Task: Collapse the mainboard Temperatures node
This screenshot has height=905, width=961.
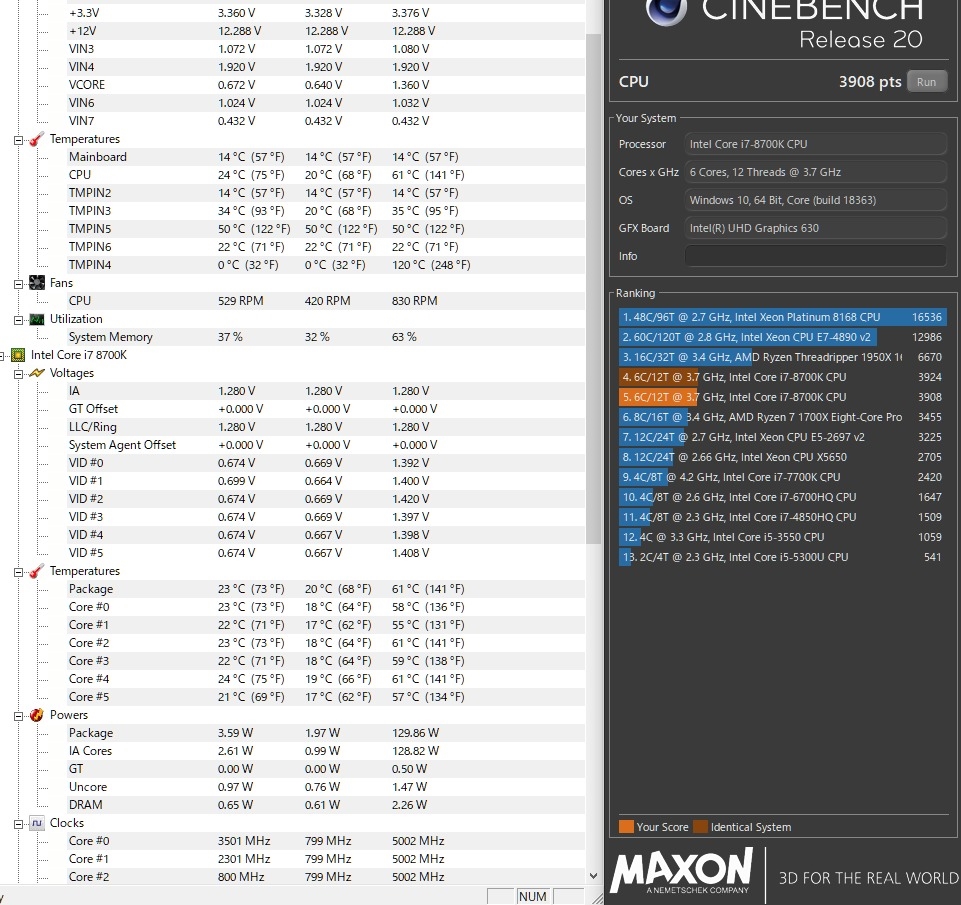Action: click(x=18, y=140)
